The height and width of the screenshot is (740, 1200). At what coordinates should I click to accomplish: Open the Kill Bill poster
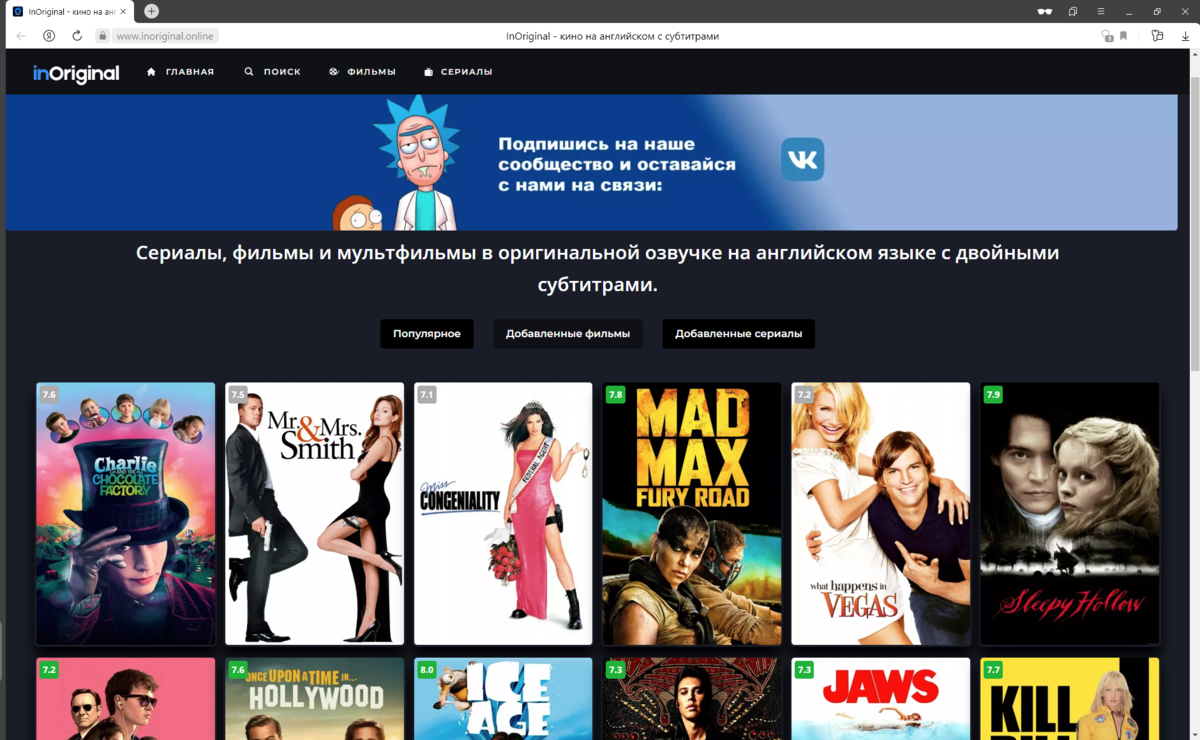pos(1070,699)
